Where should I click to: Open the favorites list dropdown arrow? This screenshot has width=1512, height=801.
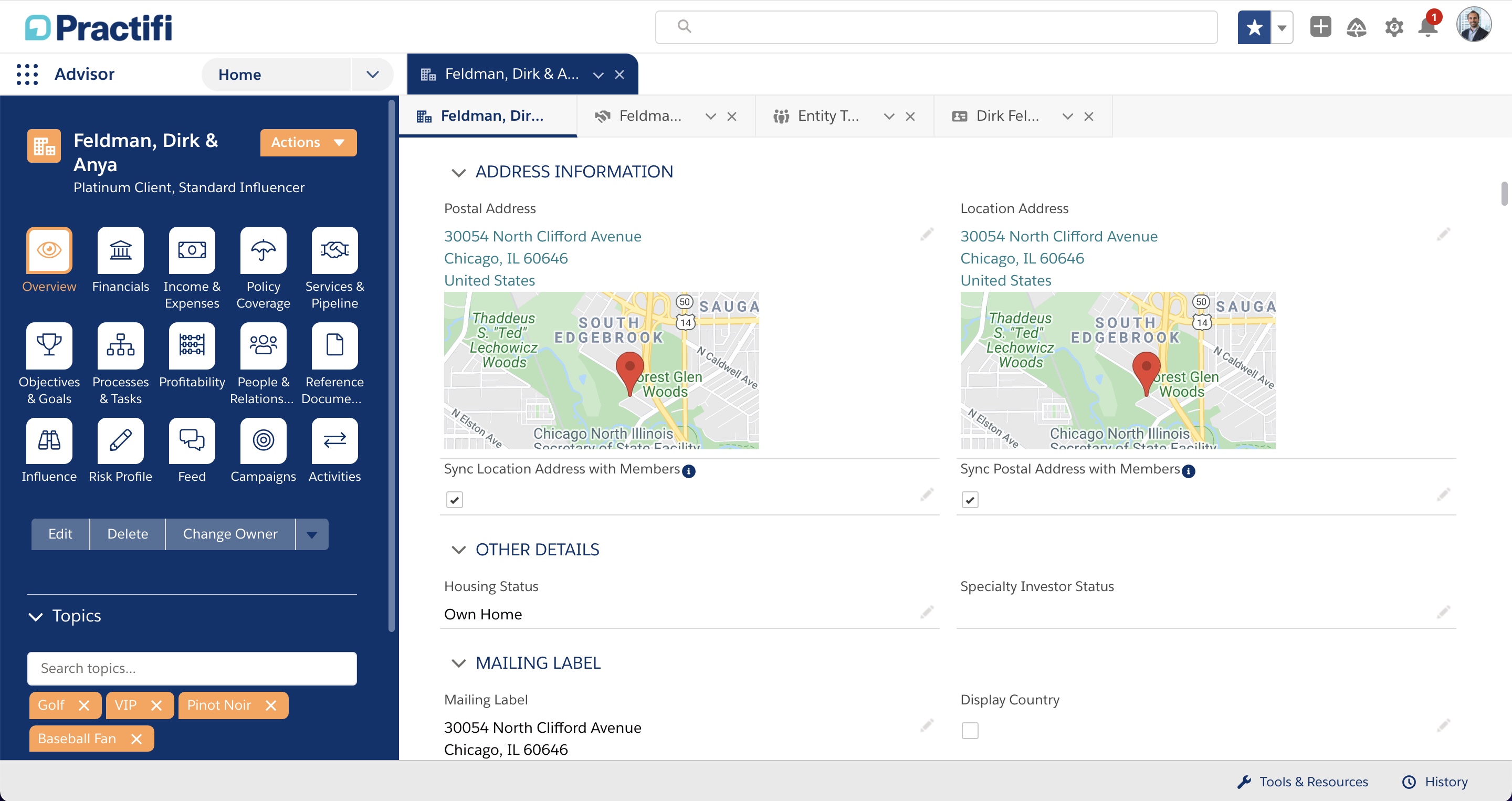(x=1282, y=27)
